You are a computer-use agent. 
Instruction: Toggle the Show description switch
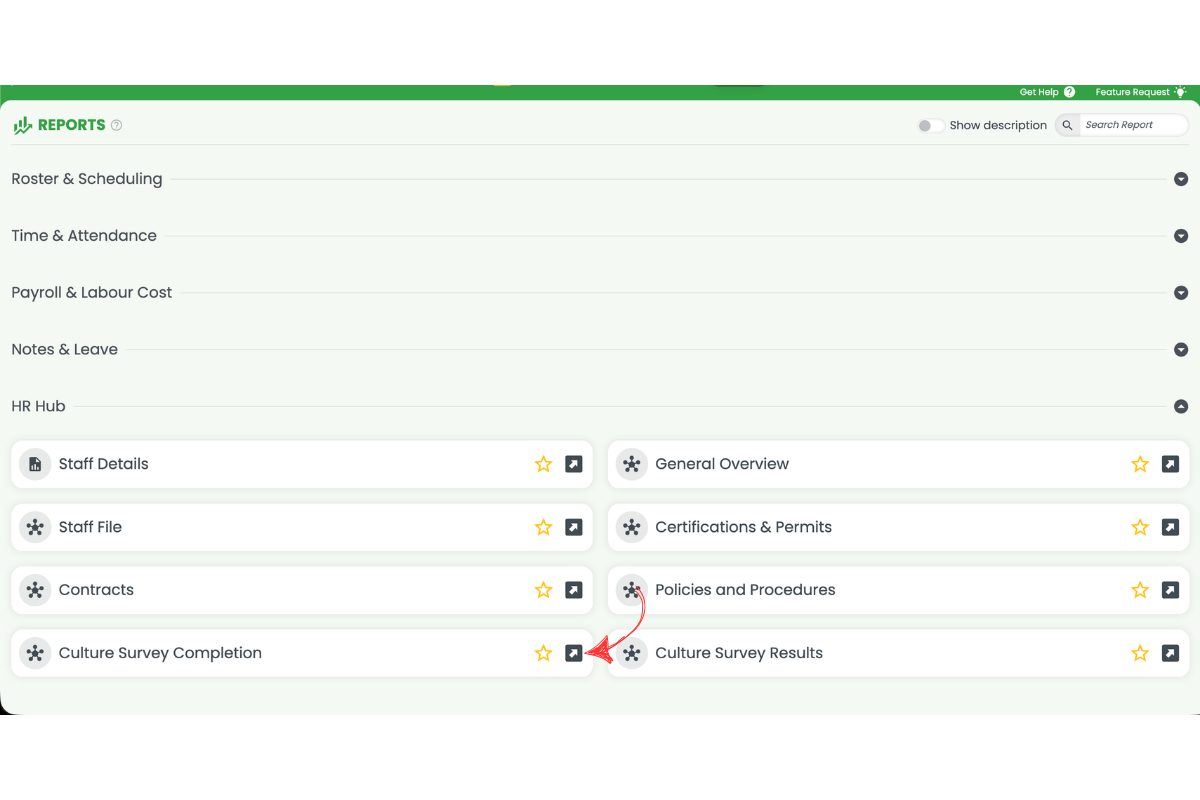[x=929, y=124]
